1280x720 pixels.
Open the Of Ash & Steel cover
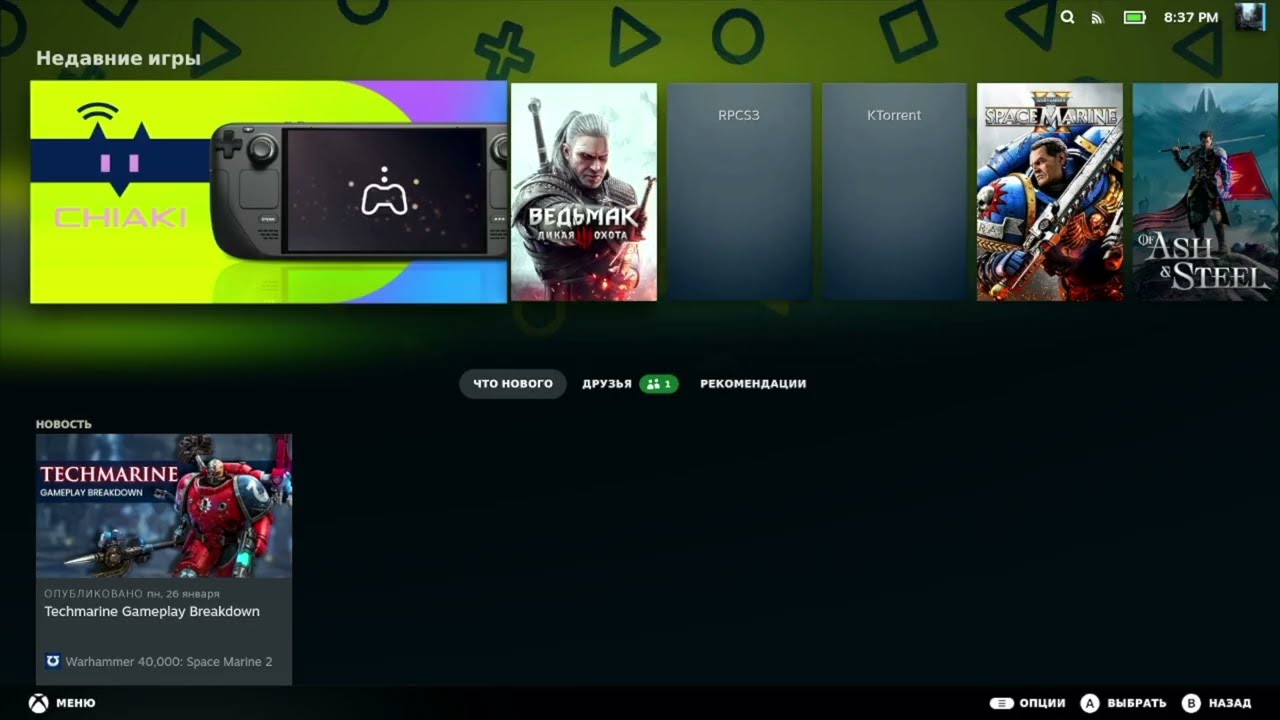click(1206, 192)
